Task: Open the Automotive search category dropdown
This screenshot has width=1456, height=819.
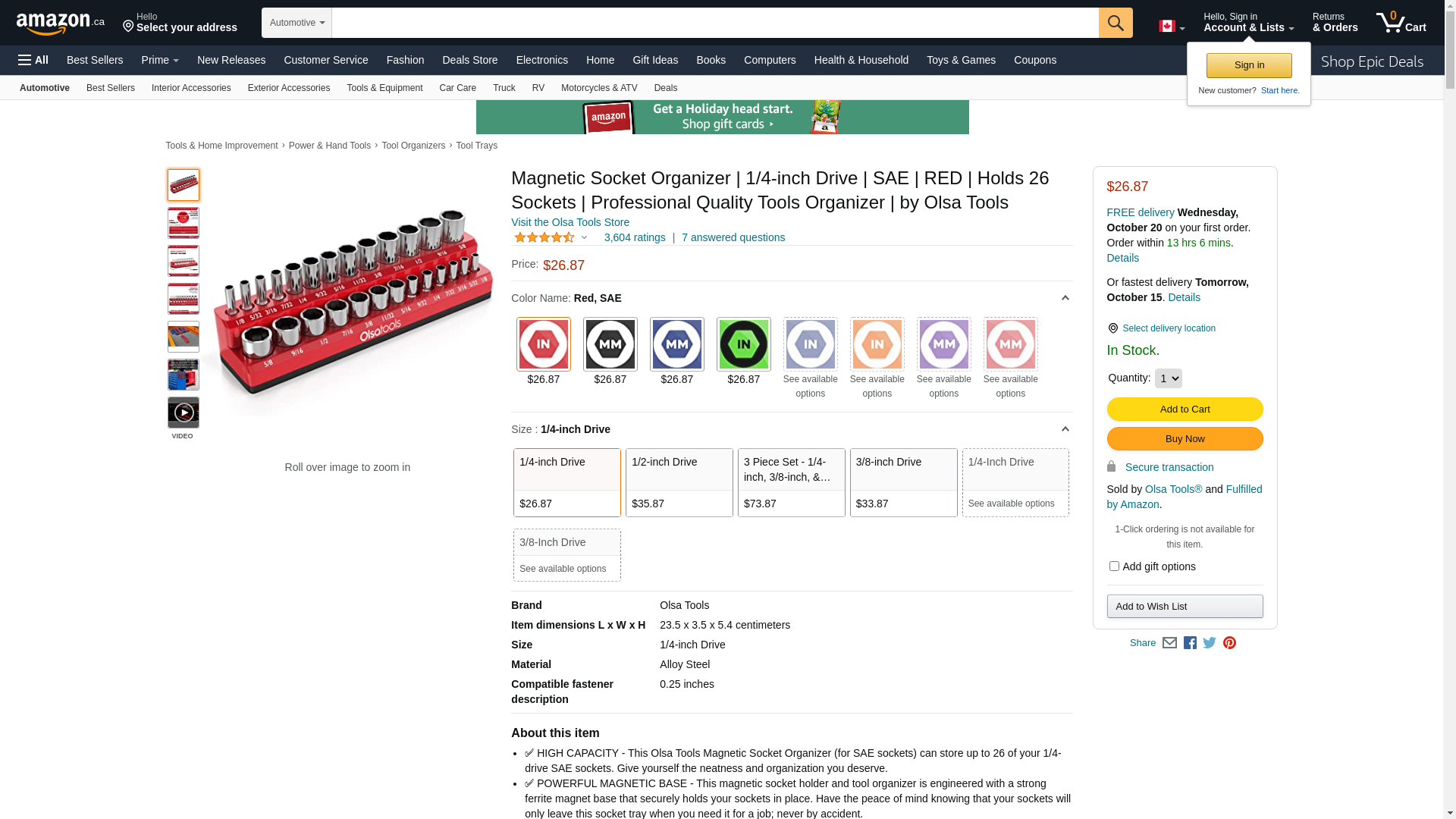Action: coord(297,23)
